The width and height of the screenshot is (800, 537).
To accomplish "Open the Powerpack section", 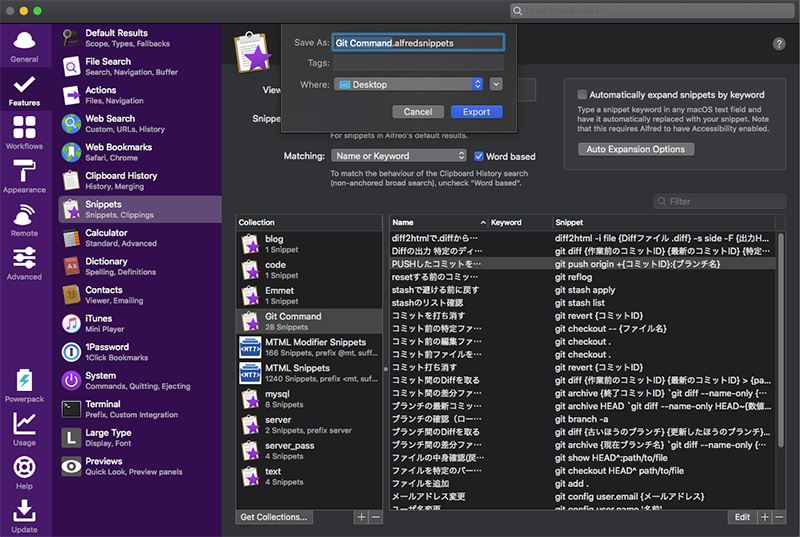I will [25, 386].
